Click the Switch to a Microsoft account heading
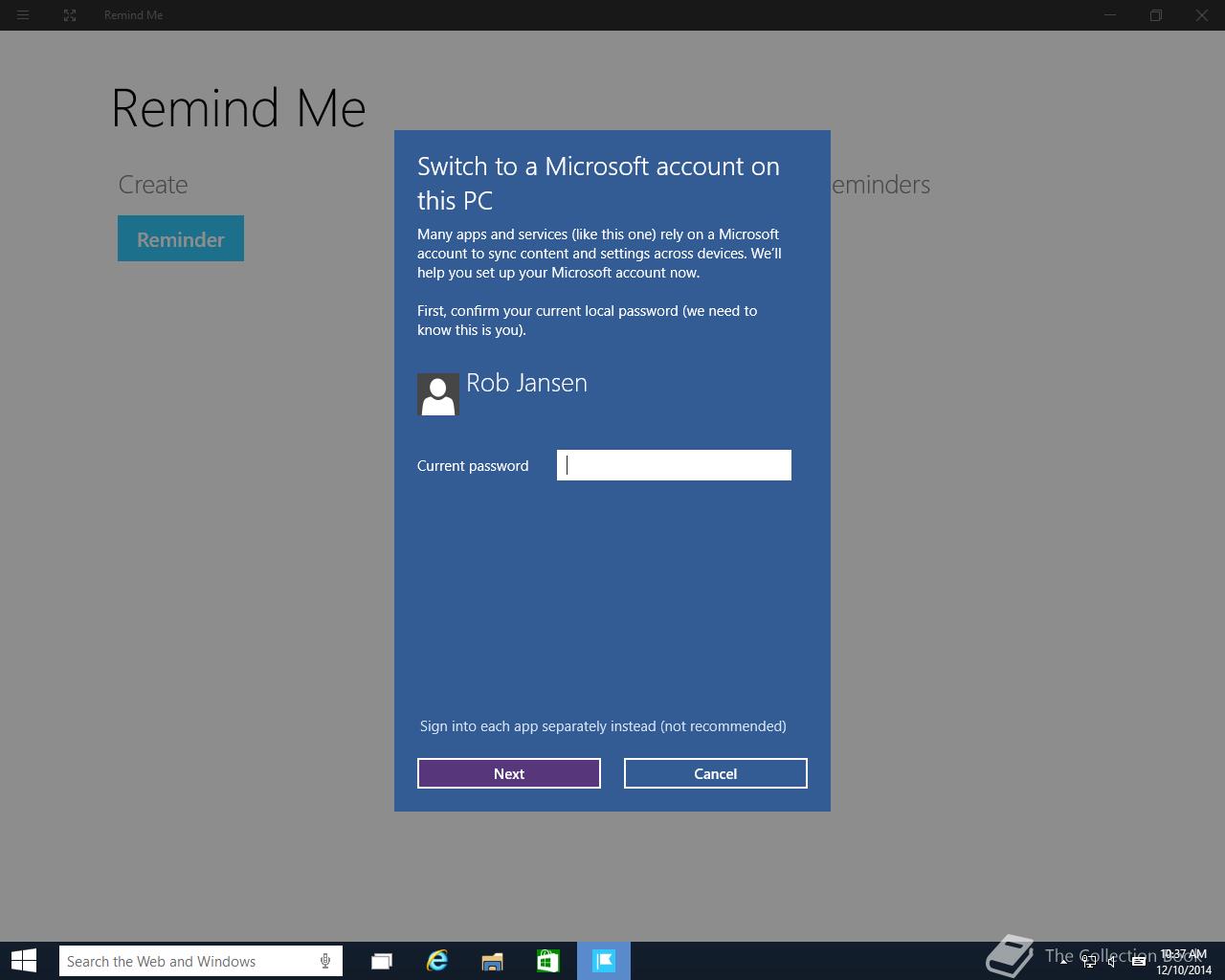 coord(598,183)
